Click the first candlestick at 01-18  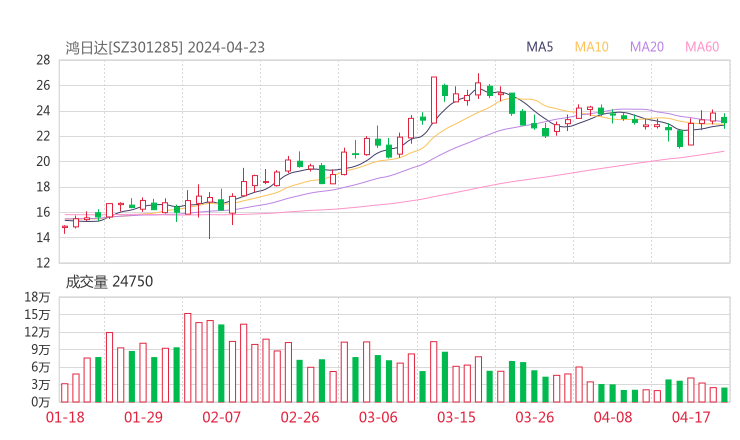[65, 229]
